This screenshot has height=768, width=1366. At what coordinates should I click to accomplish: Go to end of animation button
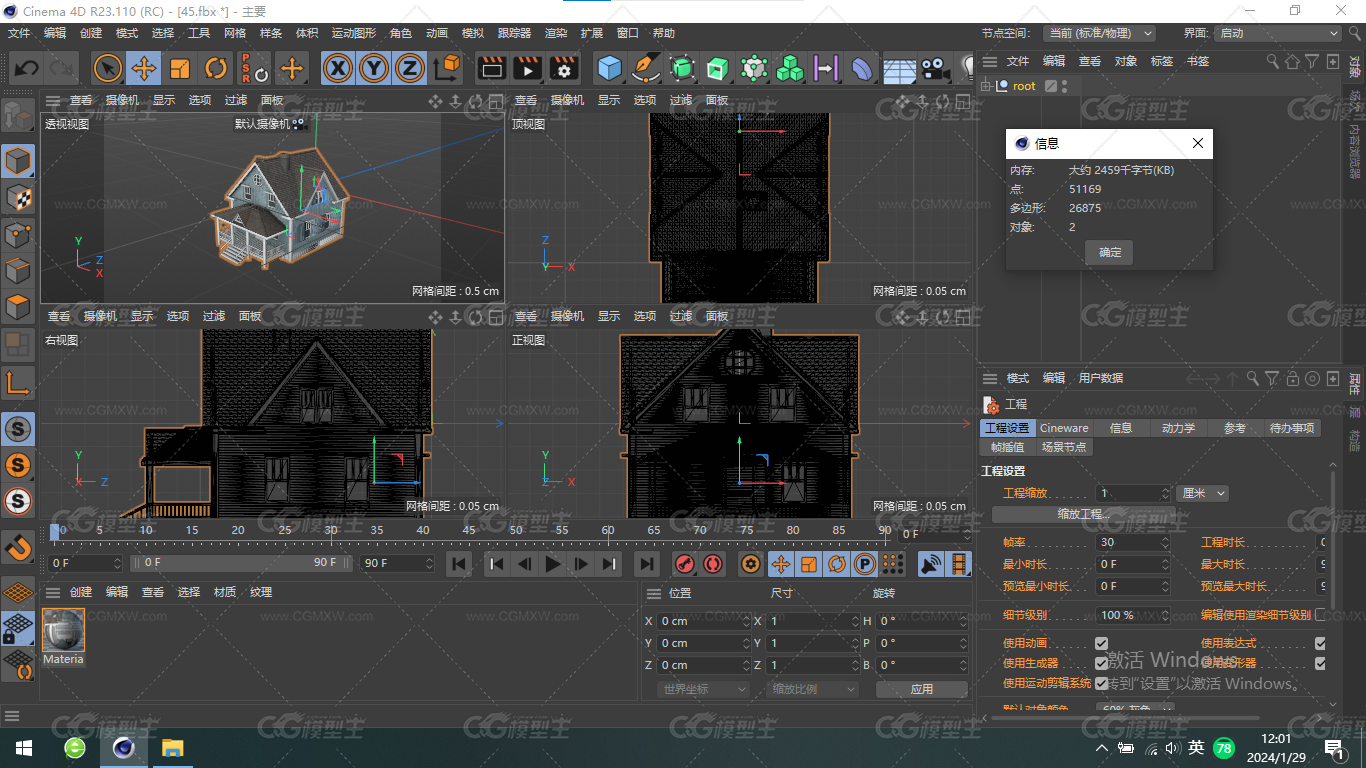[647, 564]
